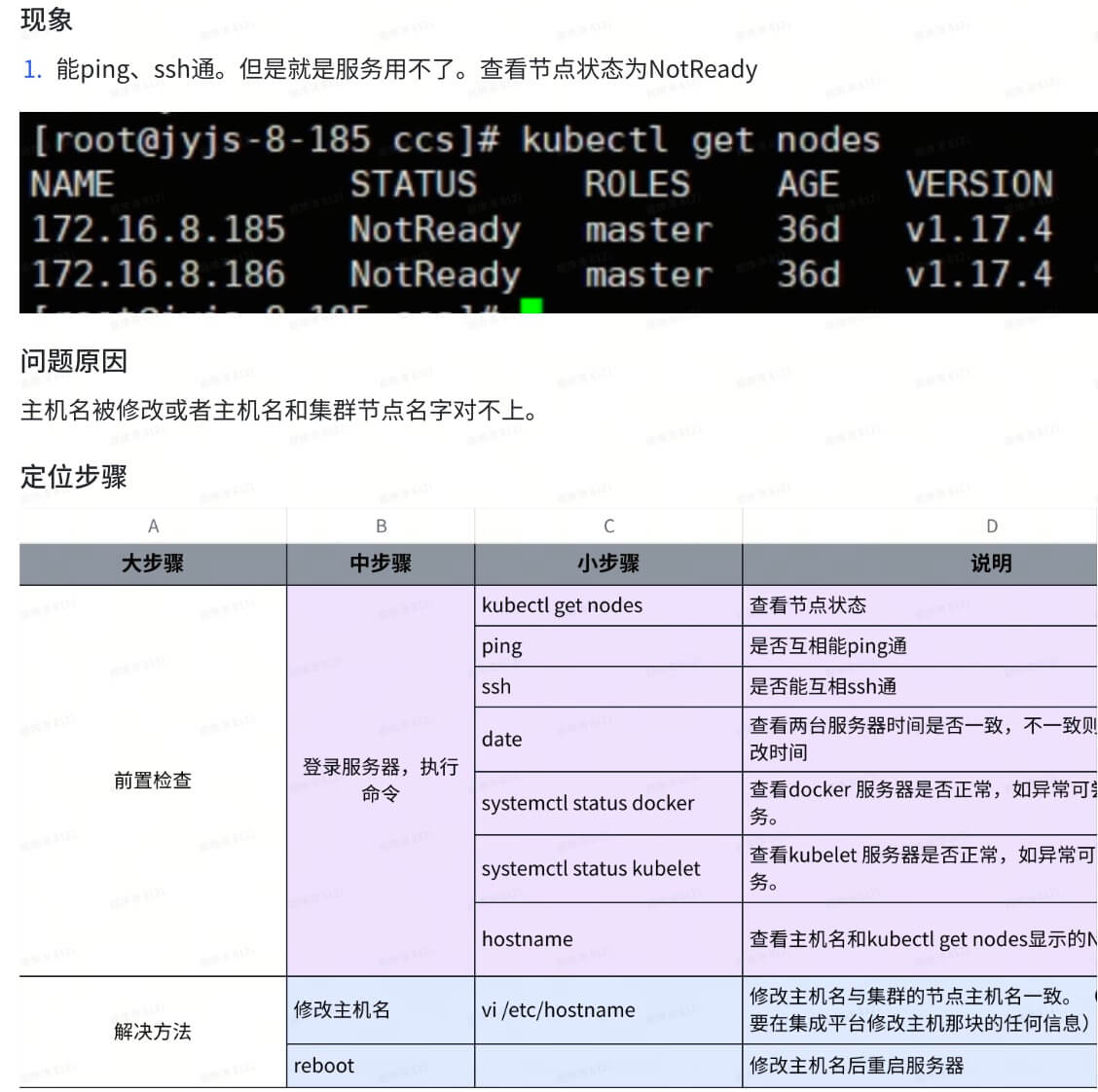Select column D header letter
The image size is (1098, 1092).
tap(991, 526)
